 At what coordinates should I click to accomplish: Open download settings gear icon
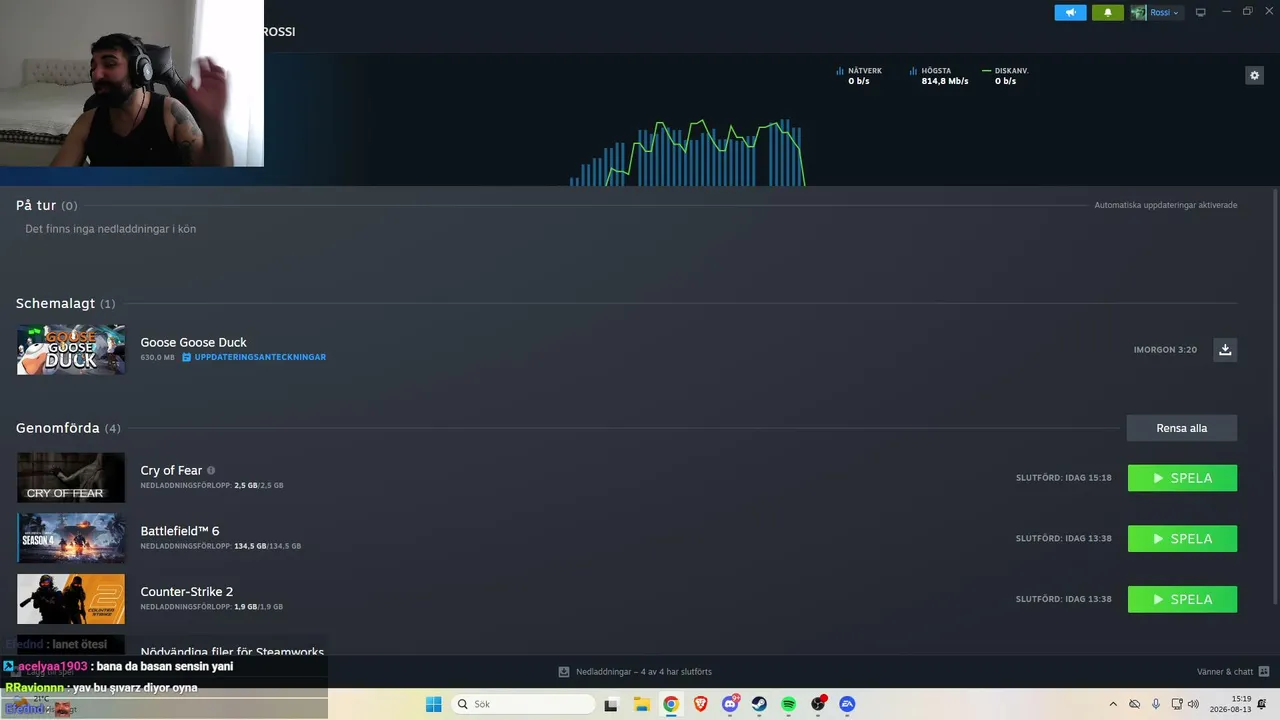coord(1255,75)
